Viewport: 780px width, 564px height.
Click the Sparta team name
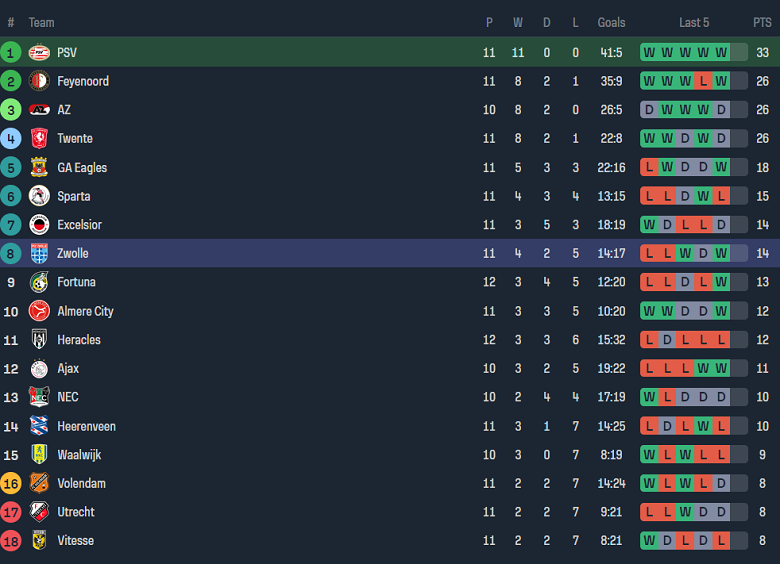pyautogui.click(x=74, y=196)
